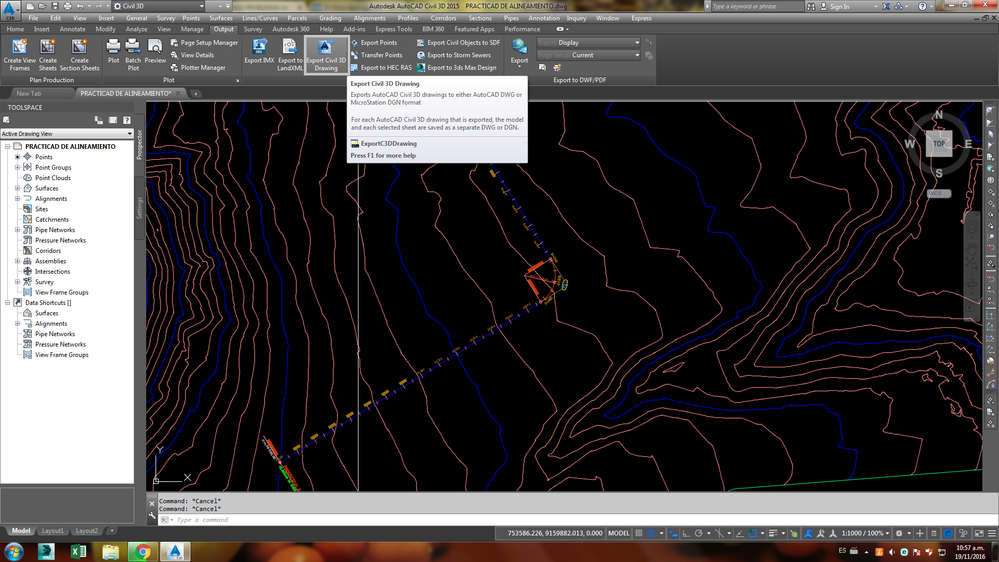Expand the Pipe Networks node under drawing

18,230
